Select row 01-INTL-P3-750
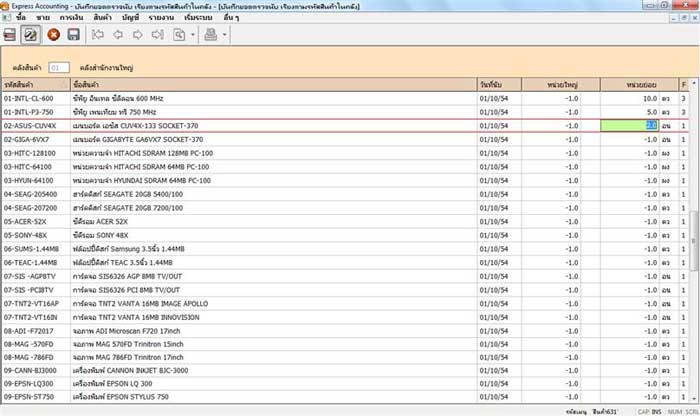The width and height of the screenshot is (700, 416). tap(345, 112)
